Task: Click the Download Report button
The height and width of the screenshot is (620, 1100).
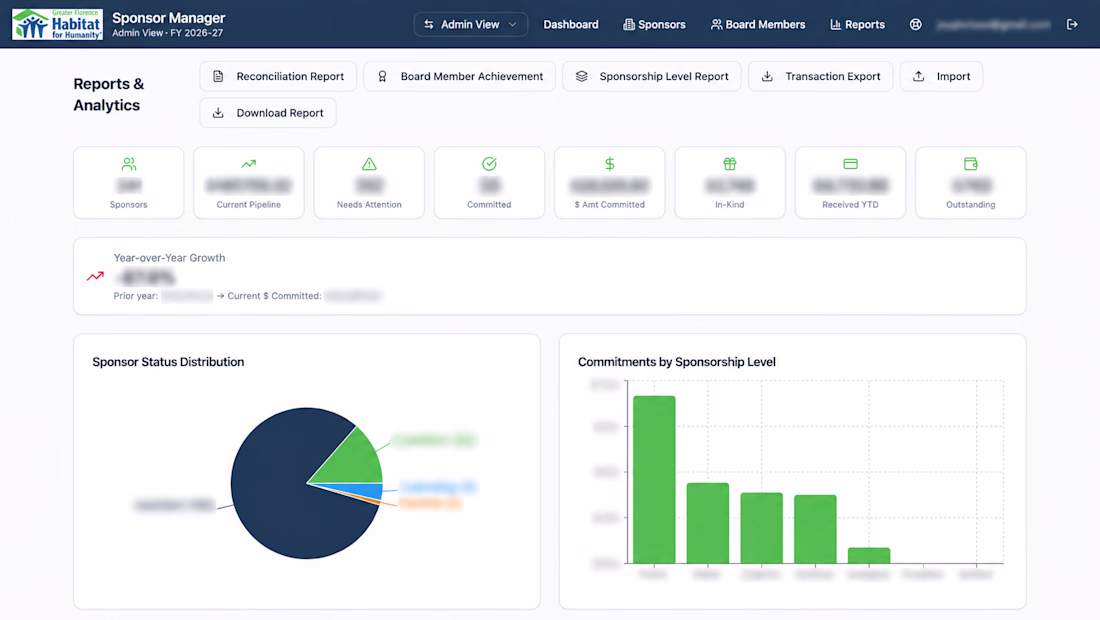Action: [268, 113]
